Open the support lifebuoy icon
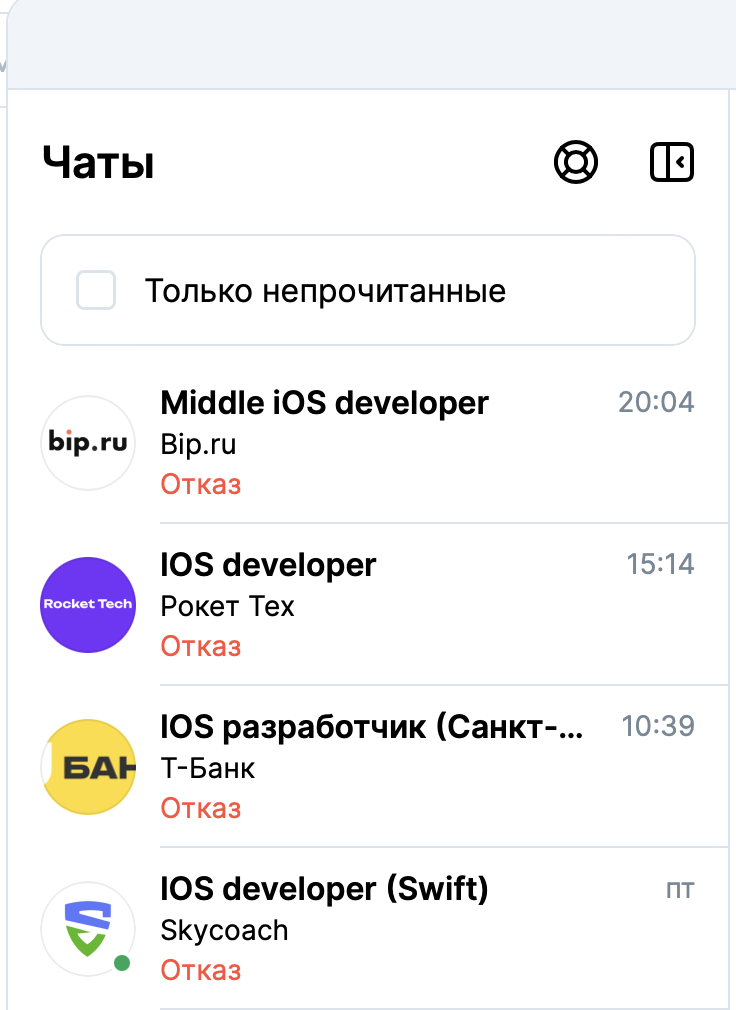The height and width of the screenshot is (1010, 736). coord(576,162)
